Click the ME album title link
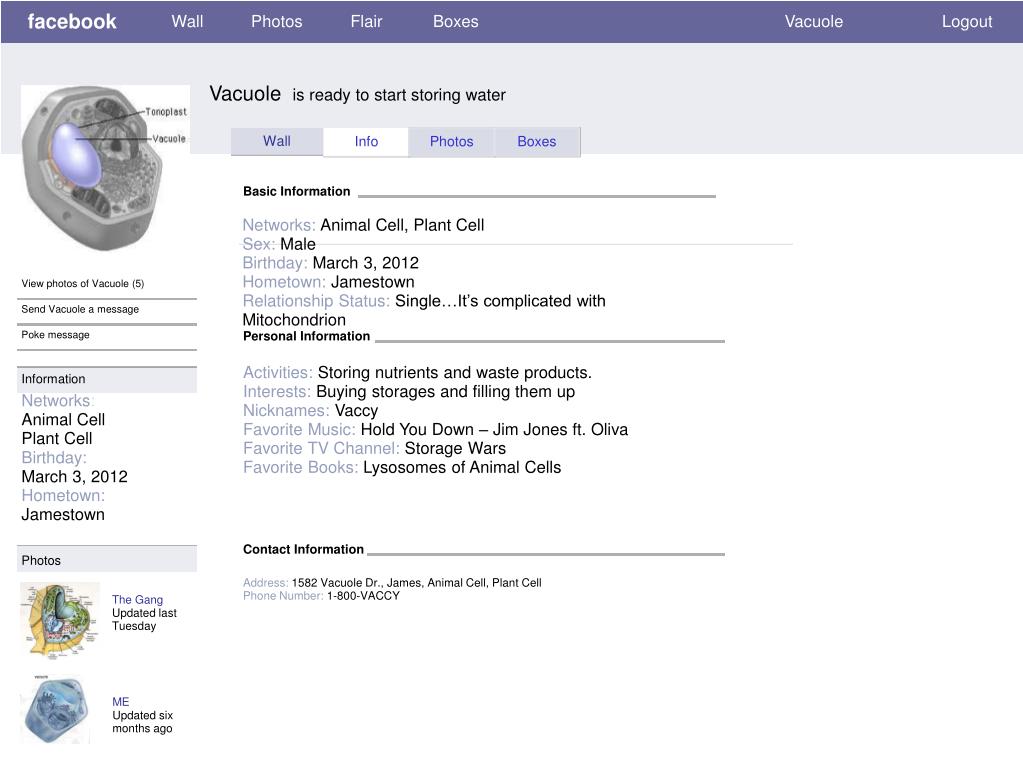This screenshot has width=1023, height=767. pos(121,702)
